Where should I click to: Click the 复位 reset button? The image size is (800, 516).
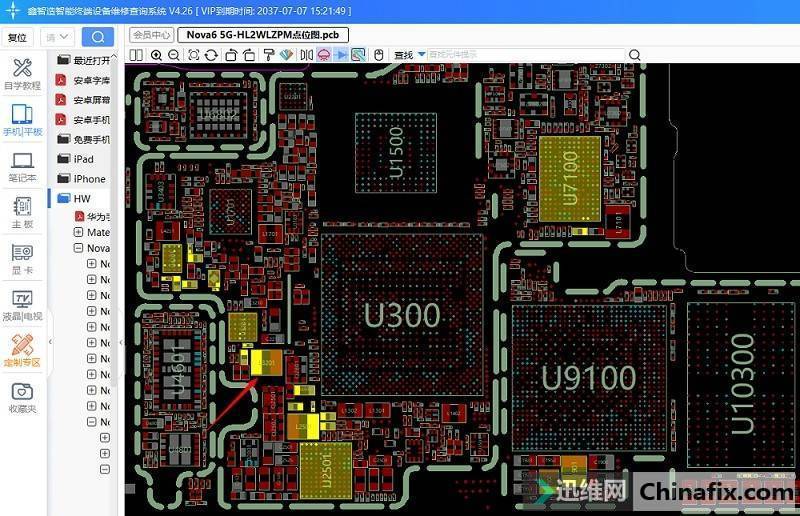pyautogui.click(x=17, y=37)
